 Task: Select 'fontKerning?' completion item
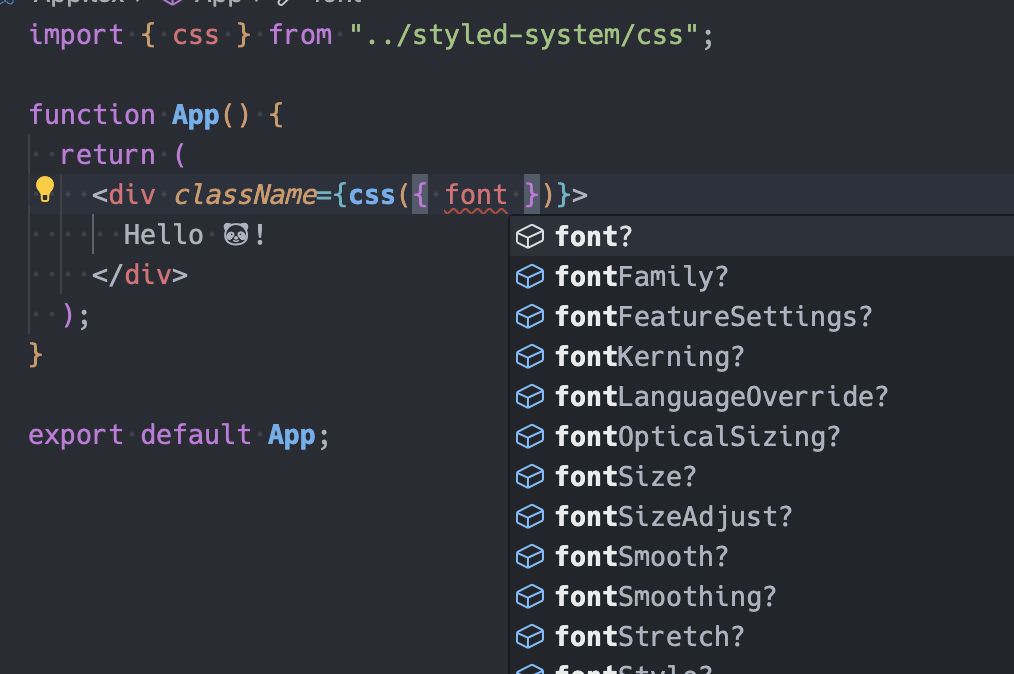pos(762,357)
